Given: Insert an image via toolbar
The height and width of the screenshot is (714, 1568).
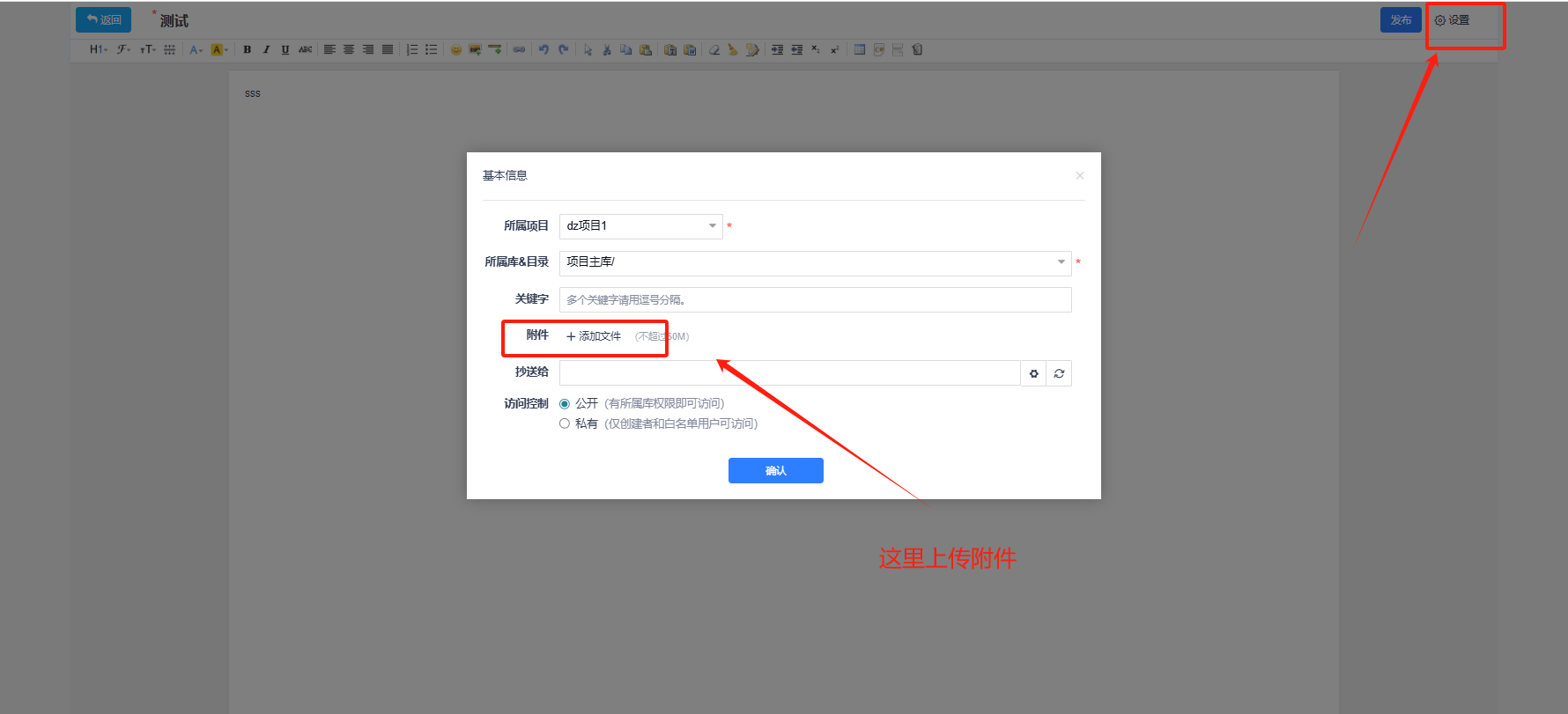Looking at the screenshot, I should tap(476, 50).
